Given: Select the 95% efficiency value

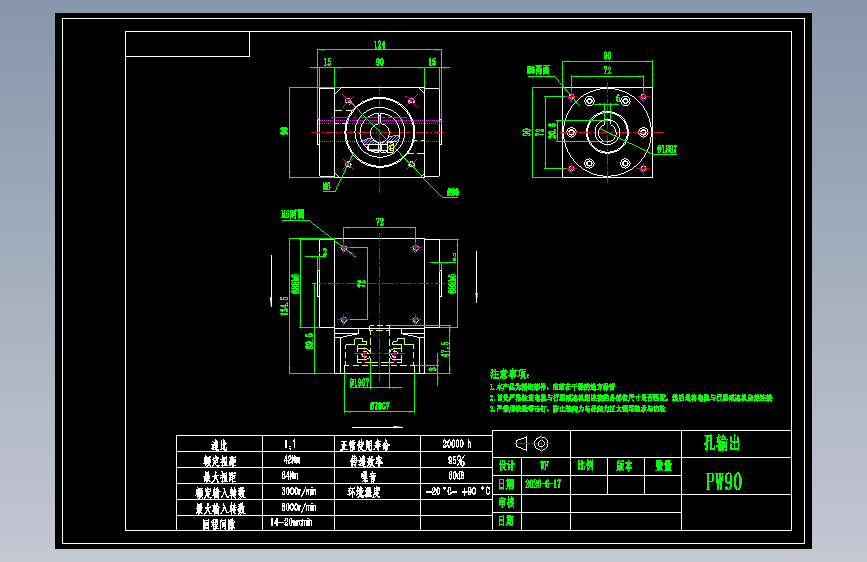Looking at the screenshot, I should tap(456, 460).
